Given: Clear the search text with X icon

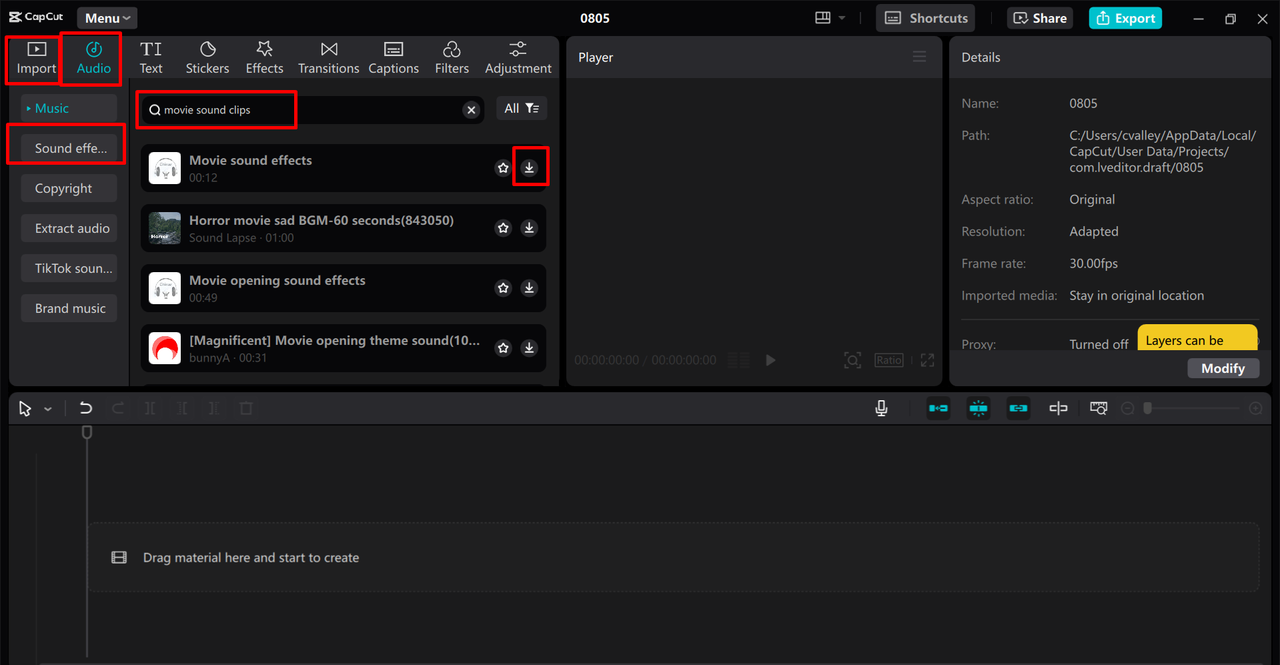Looking at the screenshot, I should pos(471,110).
